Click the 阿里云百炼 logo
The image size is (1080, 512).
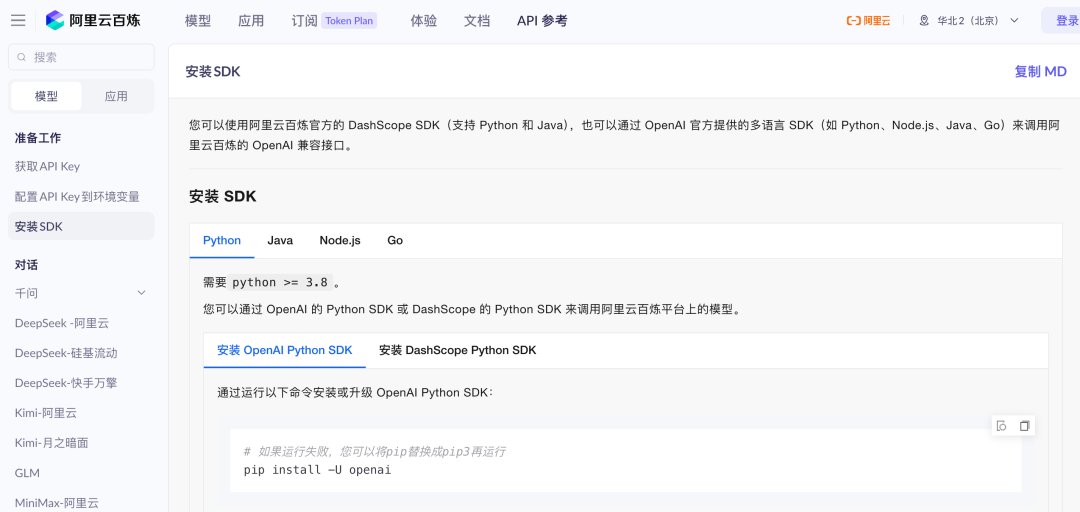(93, 21)
